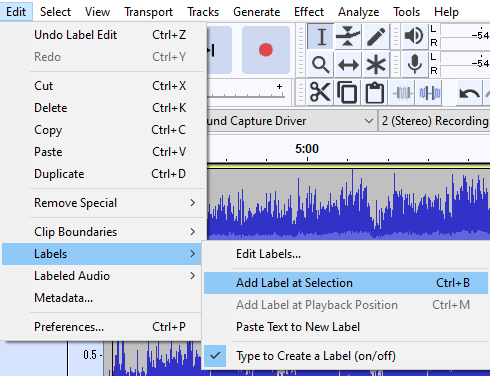Image resolution: width=490 pixels, height=376 pixels.
Task: Click the Copy toolbar icon
Action: [347, 92]
